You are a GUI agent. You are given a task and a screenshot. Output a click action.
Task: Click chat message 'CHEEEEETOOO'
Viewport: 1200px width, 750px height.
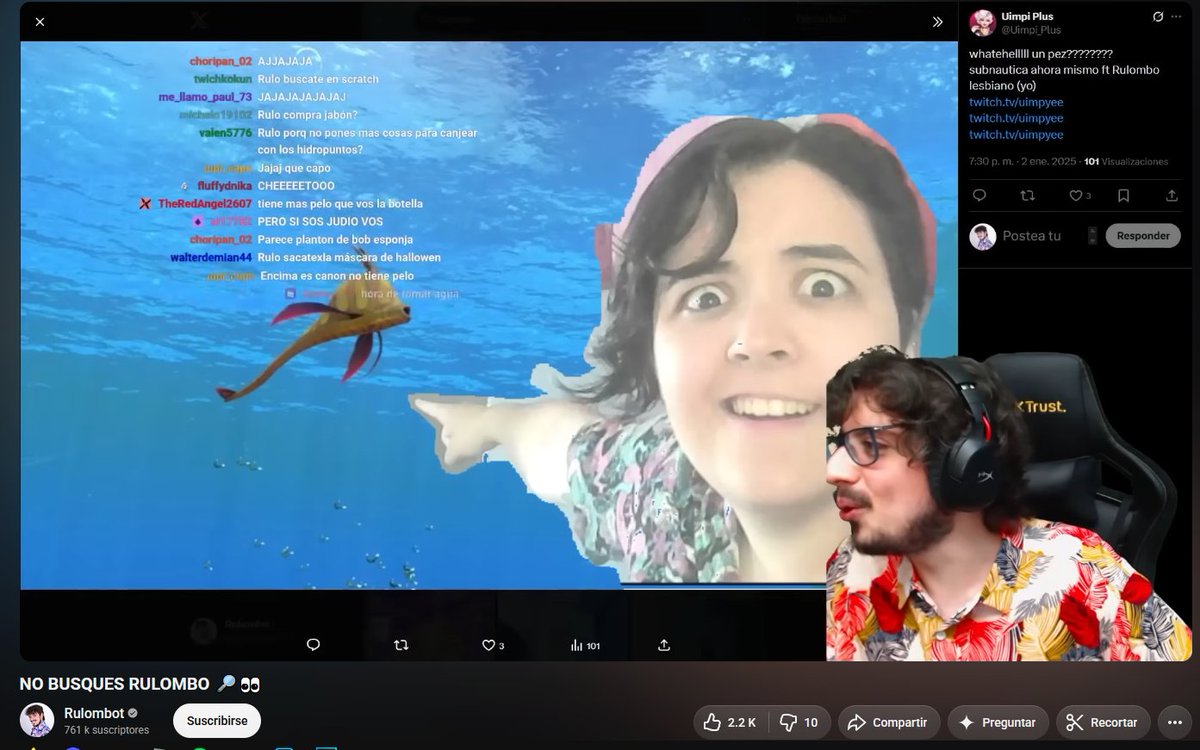tap(296, 186)
